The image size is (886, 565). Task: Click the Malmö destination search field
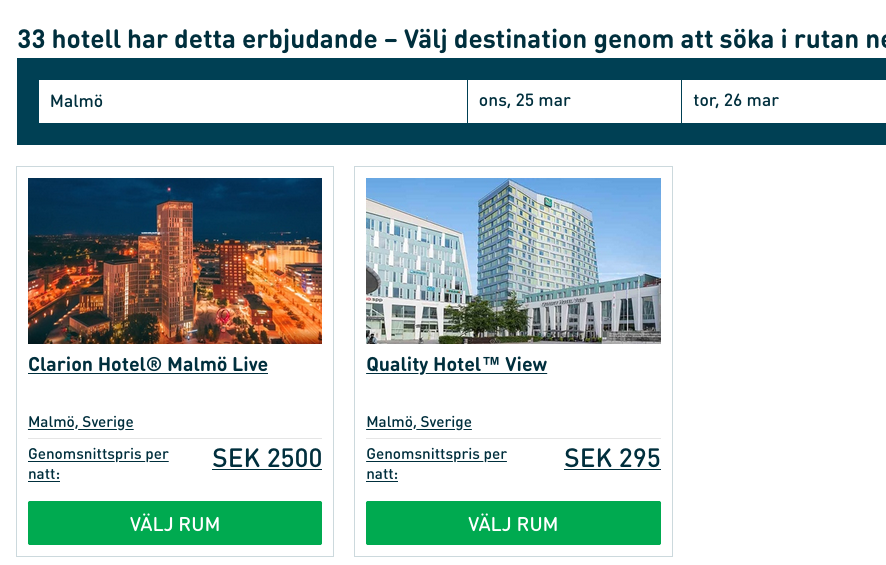click(252, 101)
